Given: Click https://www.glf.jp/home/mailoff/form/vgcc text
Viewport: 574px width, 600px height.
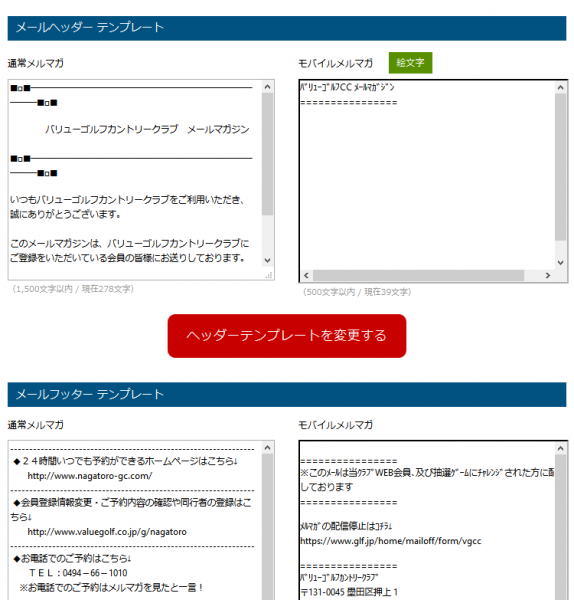Looking at the screenshot, I should point(391,541).
